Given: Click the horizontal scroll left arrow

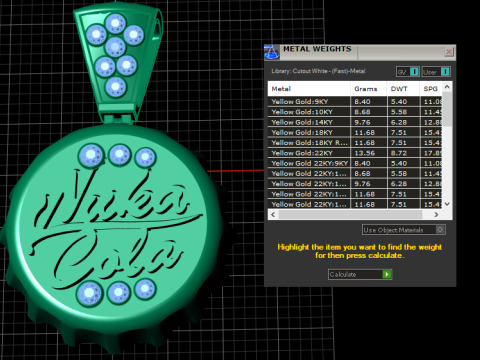Looking at the screenshot, I should [273, 215].
